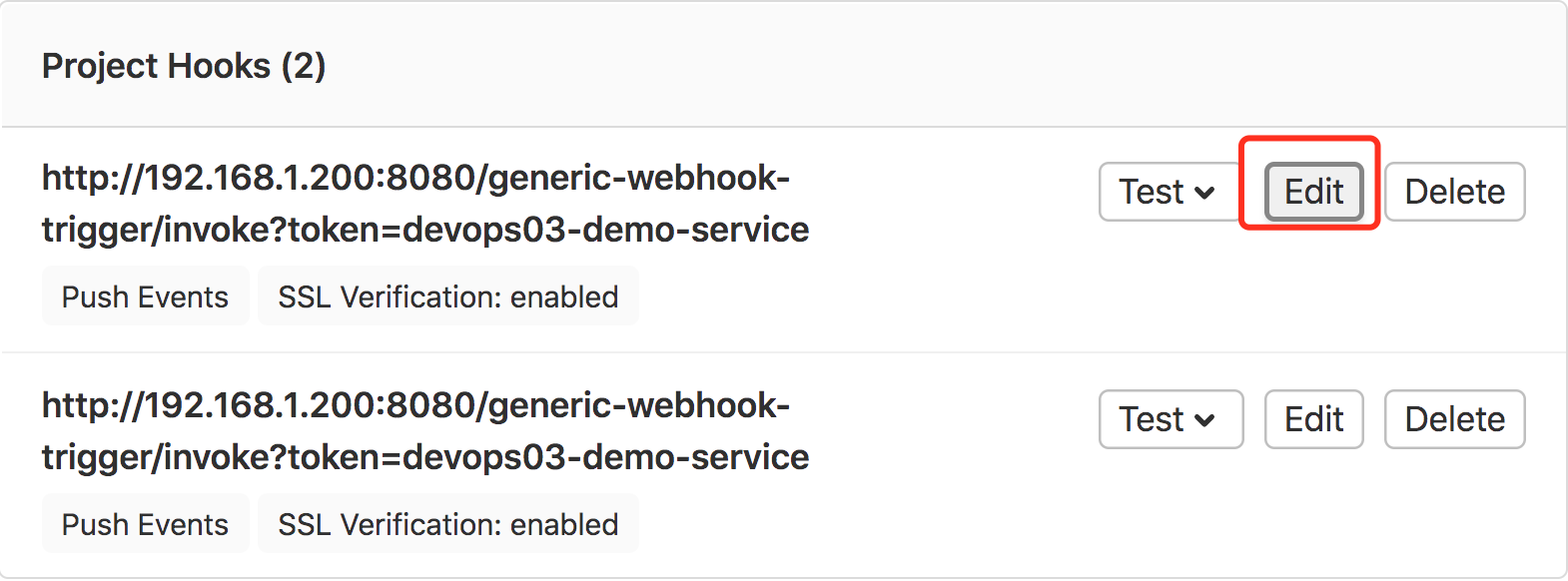Select the first hook's SSL Verification: enabled badge
The width and height of the screenshot is (1568, 581).
447,296
